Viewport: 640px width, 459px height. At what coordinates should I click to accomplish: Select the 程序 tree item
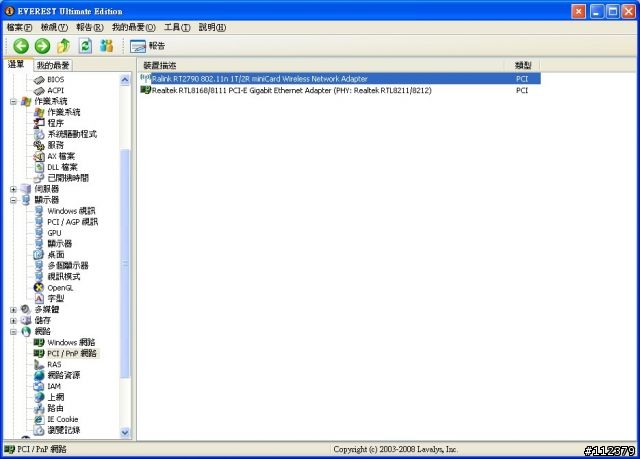pos(56,123)
